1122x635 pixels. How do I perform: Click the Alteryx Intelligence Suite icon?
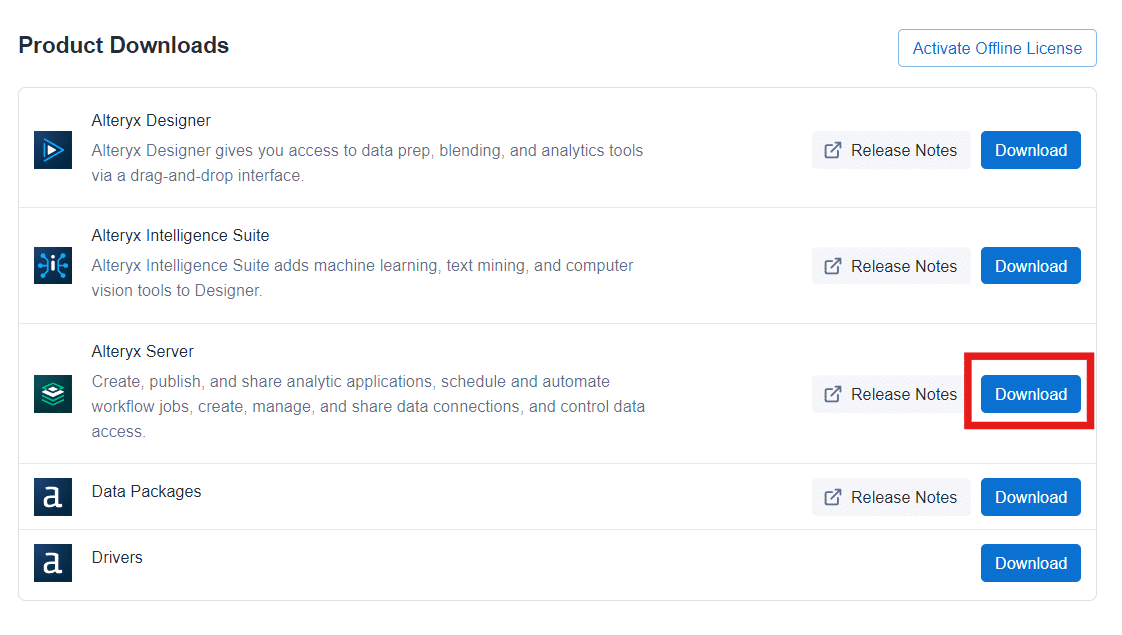click(53, 266)
